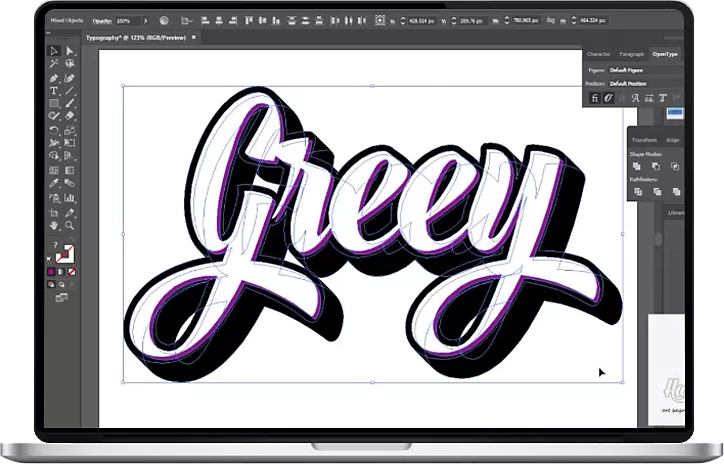Pick the Perspective Grid tool
Image resolution: width=724 pixels, height=464 pixels.
[70, 156]
